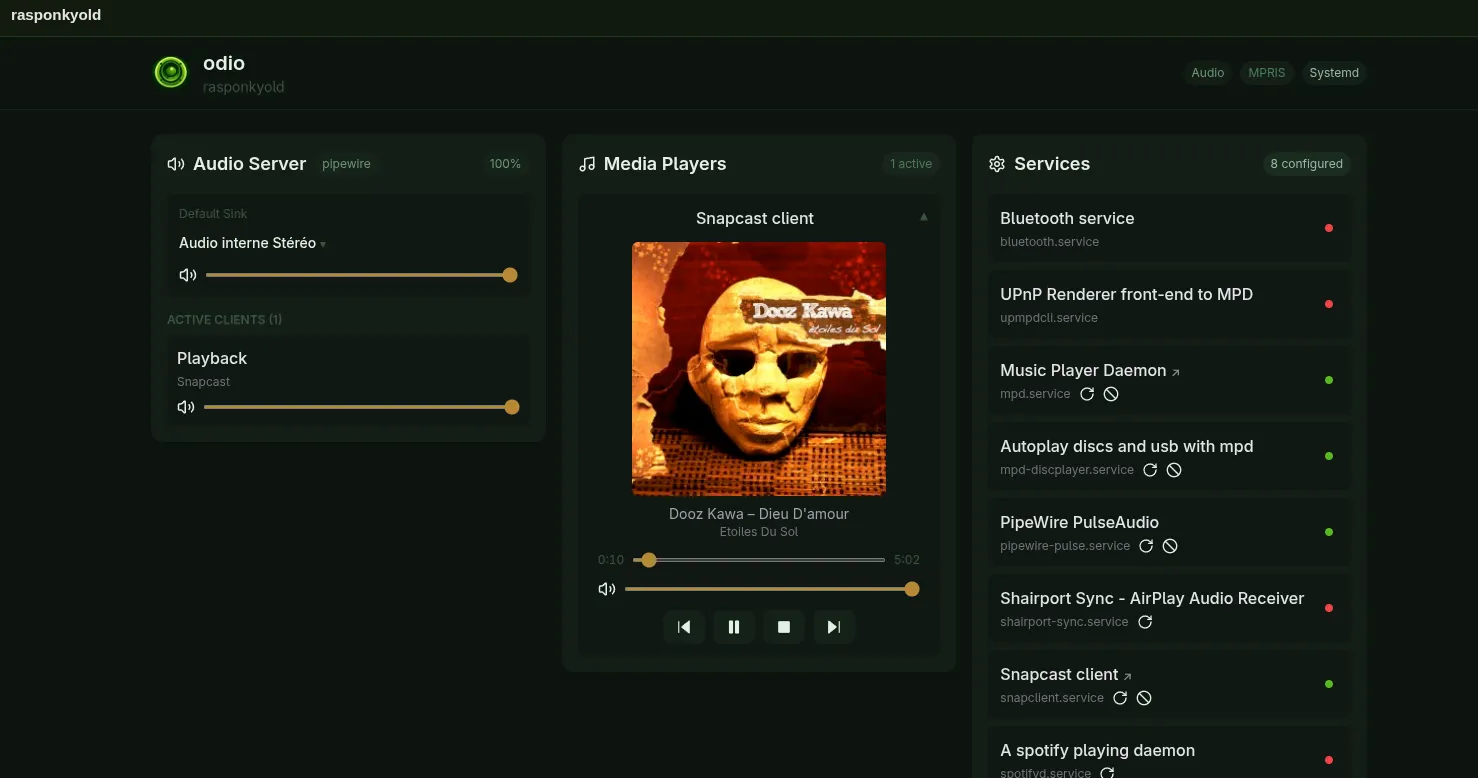Screen dimensions: 1478x778
Task: Select UPnP Renderer front-end to MPD row
Action: (1169, 304)
